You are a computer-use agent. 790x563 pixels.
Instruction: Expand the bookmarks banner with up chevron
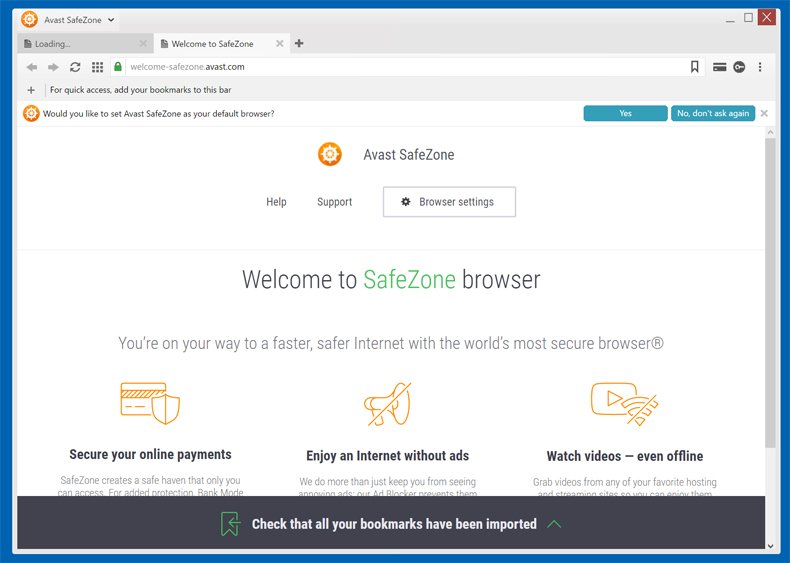(554, 524)
